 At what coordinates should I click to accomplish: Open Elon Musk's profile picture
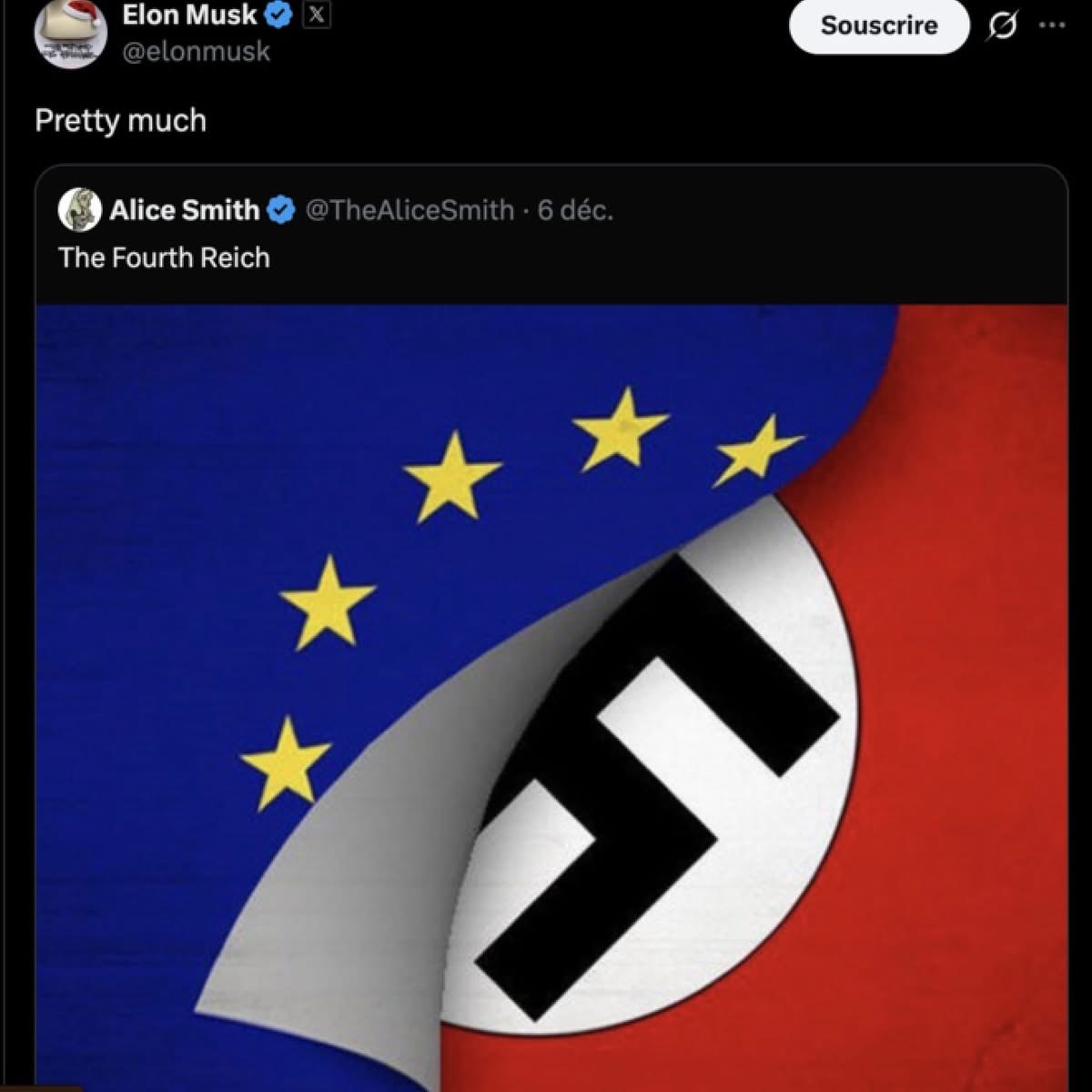click(71, 33)
